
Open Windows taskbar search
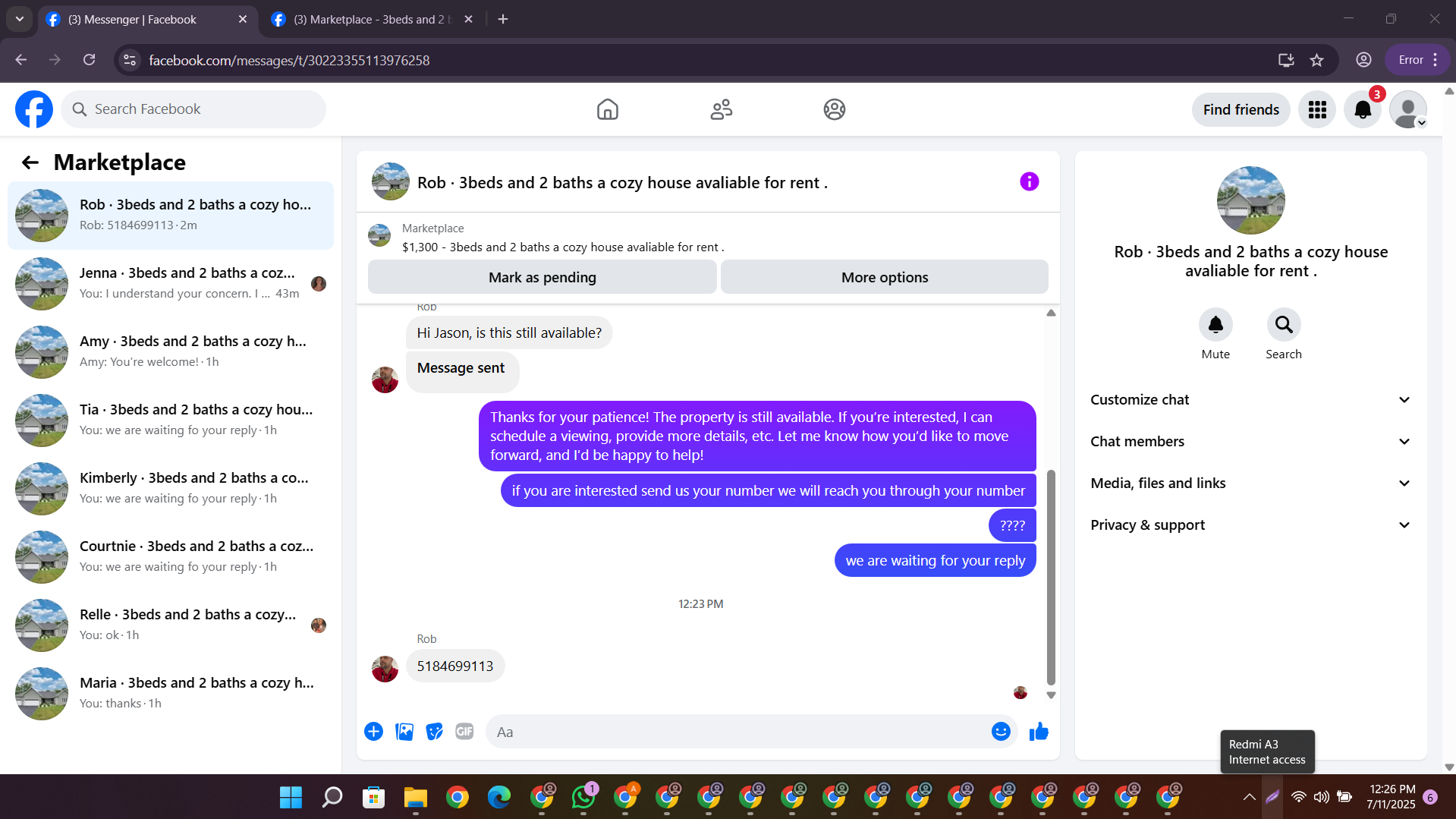point(332,797)
